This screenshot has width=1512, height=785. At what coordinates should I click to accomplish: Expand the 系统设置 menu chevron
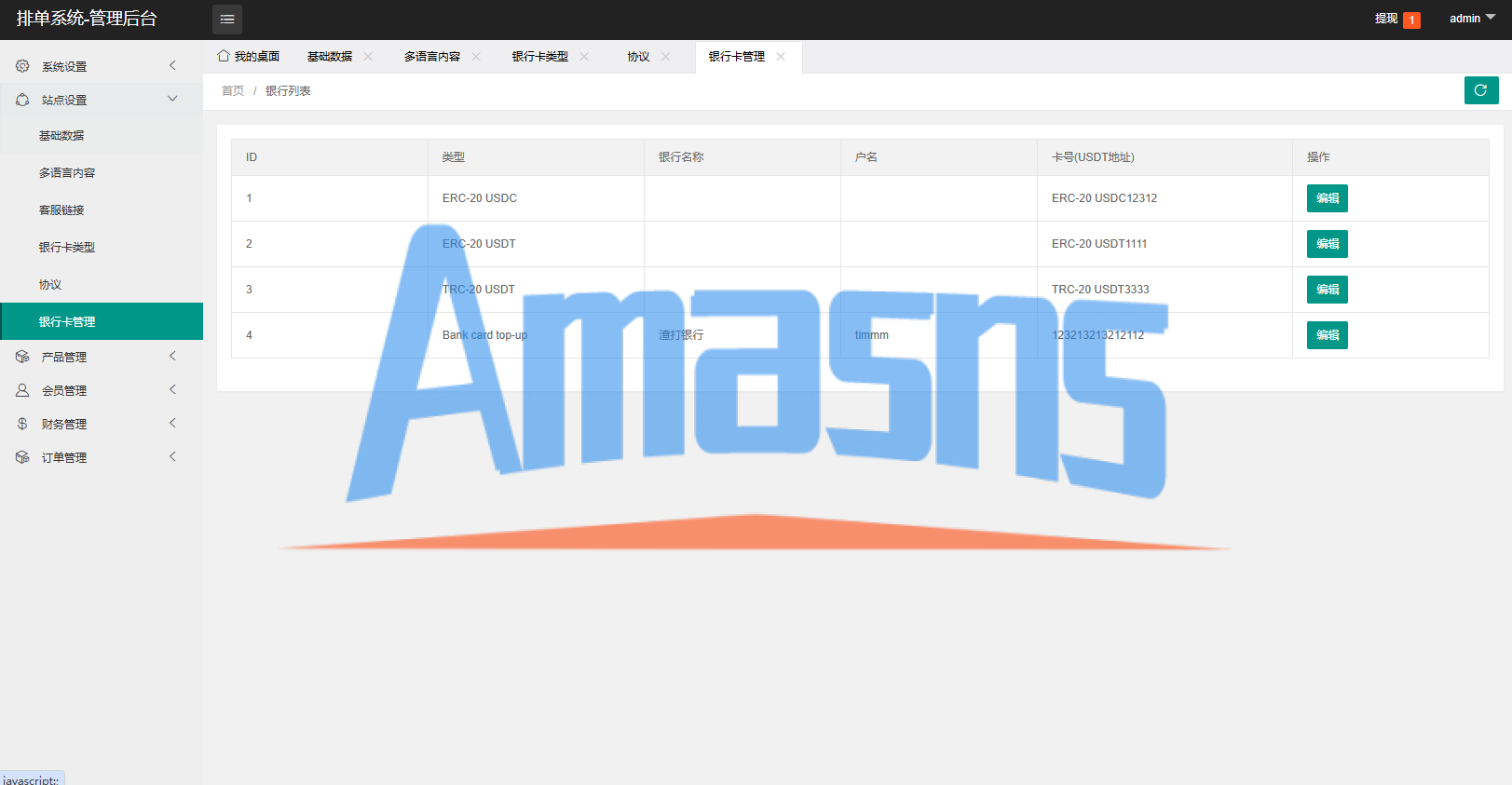point(172,65)
